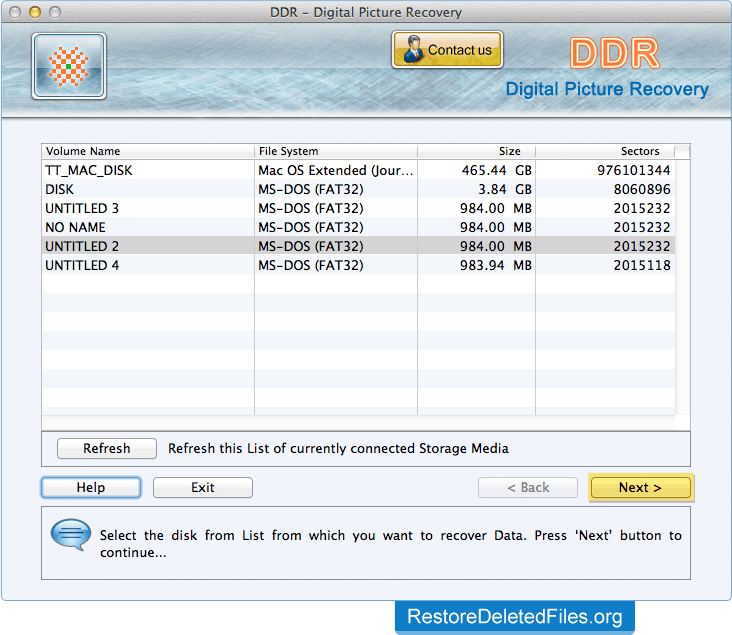Refresh the storage media list
The width and height of the screenshot is (732, 635).
pyautogui.click(x=106, y=448)
